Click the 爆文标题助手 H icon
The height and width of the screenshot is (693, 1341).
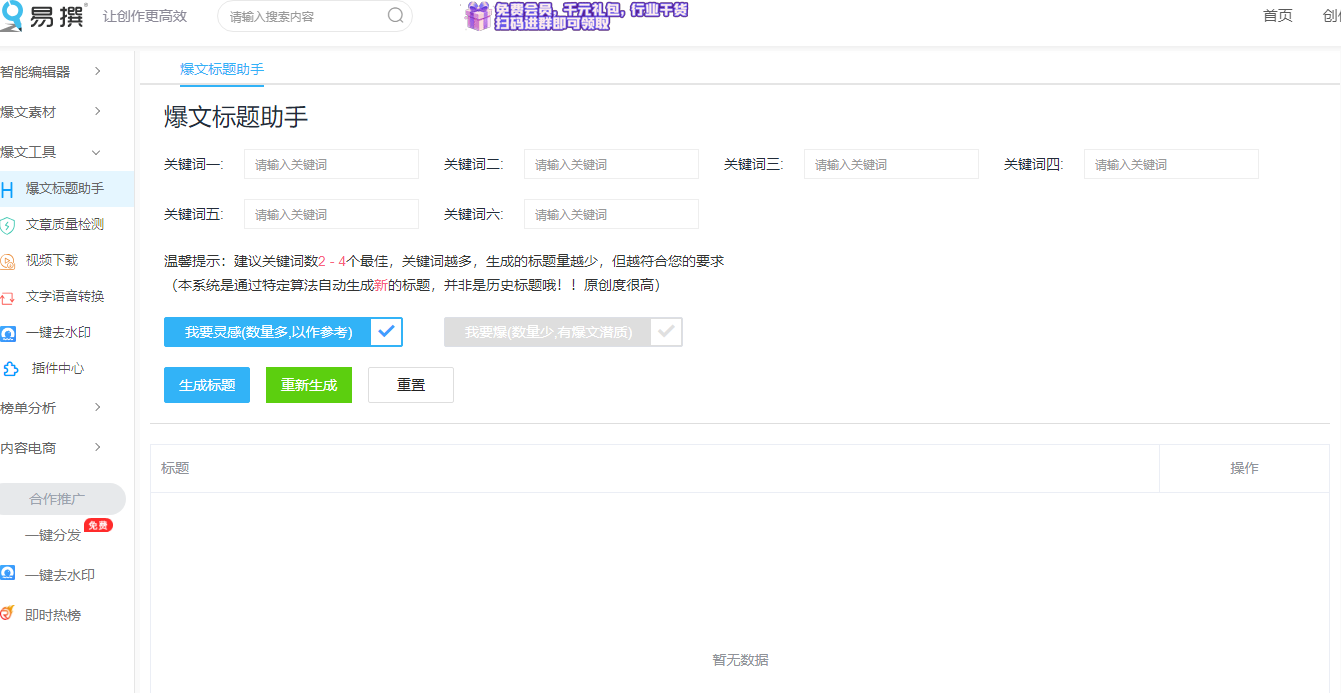click(10, 187)
